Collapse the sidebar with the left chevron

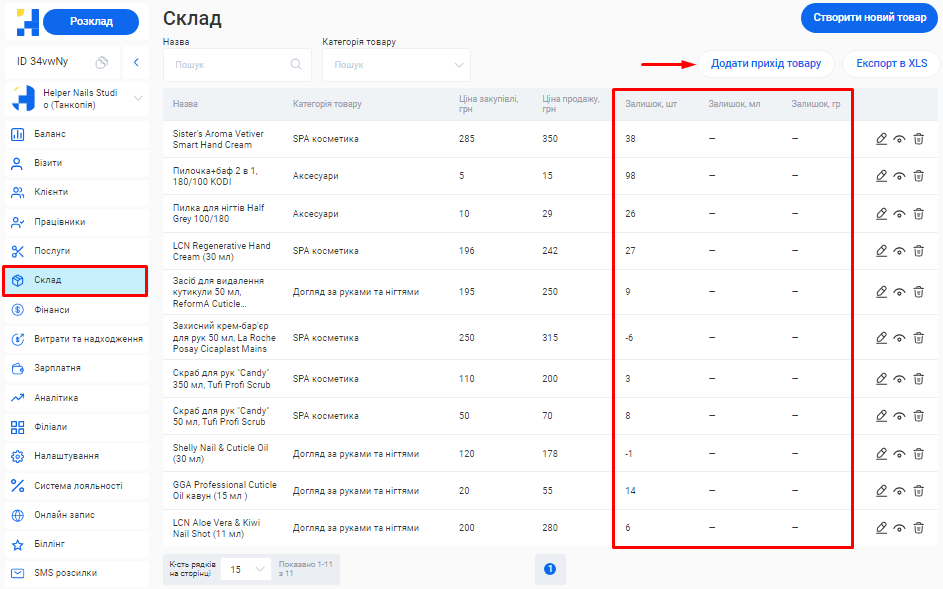coord(136,62)
